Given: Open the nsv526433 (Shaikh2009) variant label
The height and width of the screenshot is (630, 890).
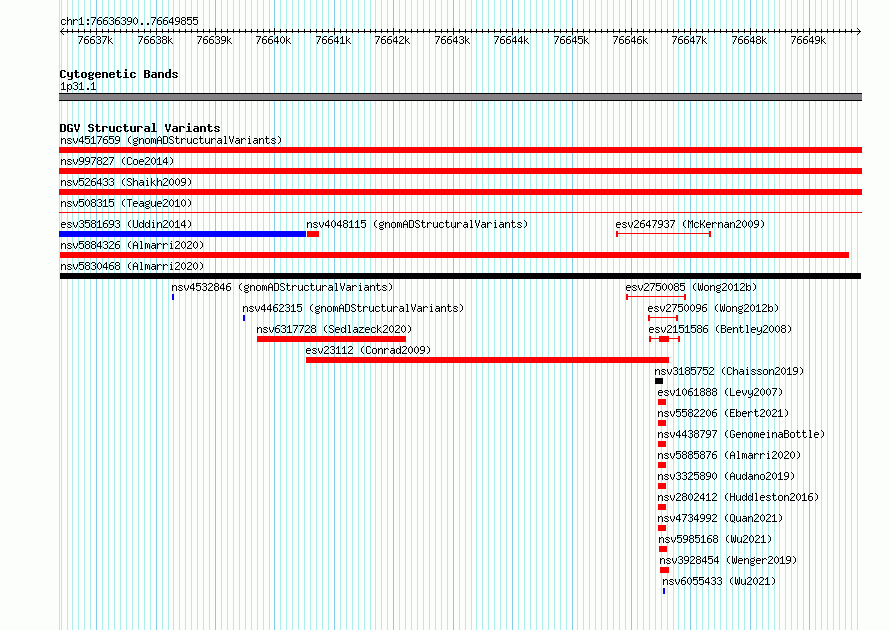Looking at the screenshot, I should (126, 182).
